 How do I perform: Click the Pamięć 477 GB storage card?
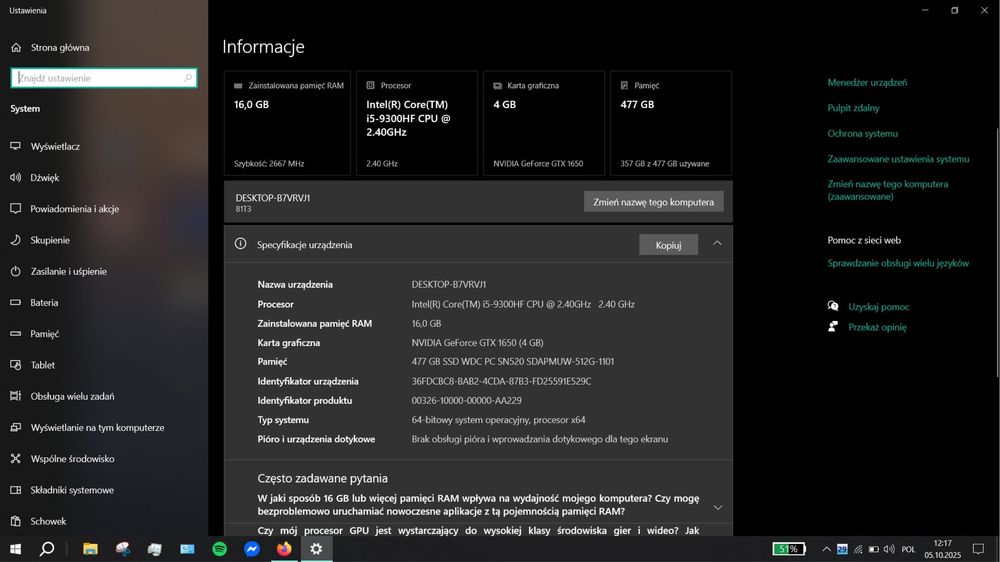(670, 123)
